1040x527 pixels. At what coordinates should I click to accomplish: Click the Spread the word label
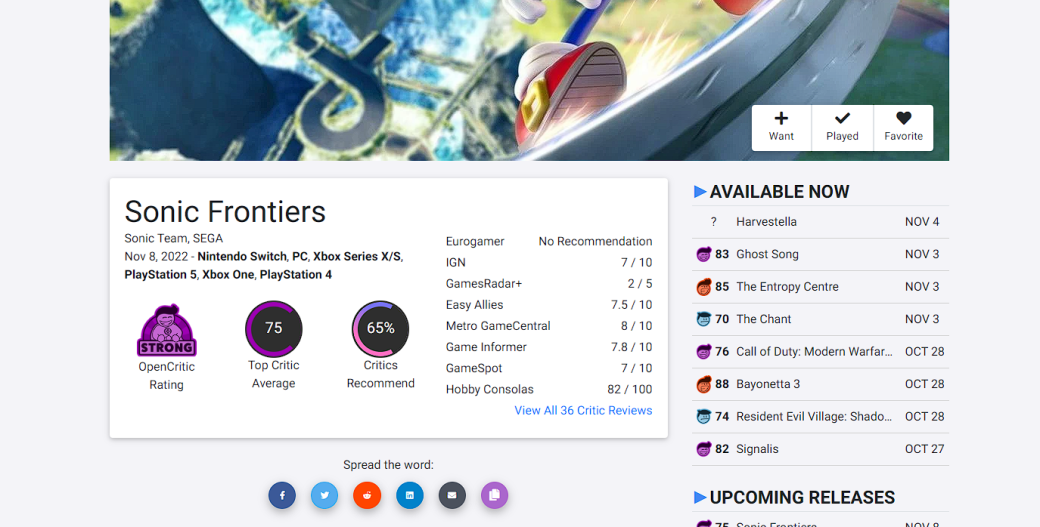[x=389, y=465]
